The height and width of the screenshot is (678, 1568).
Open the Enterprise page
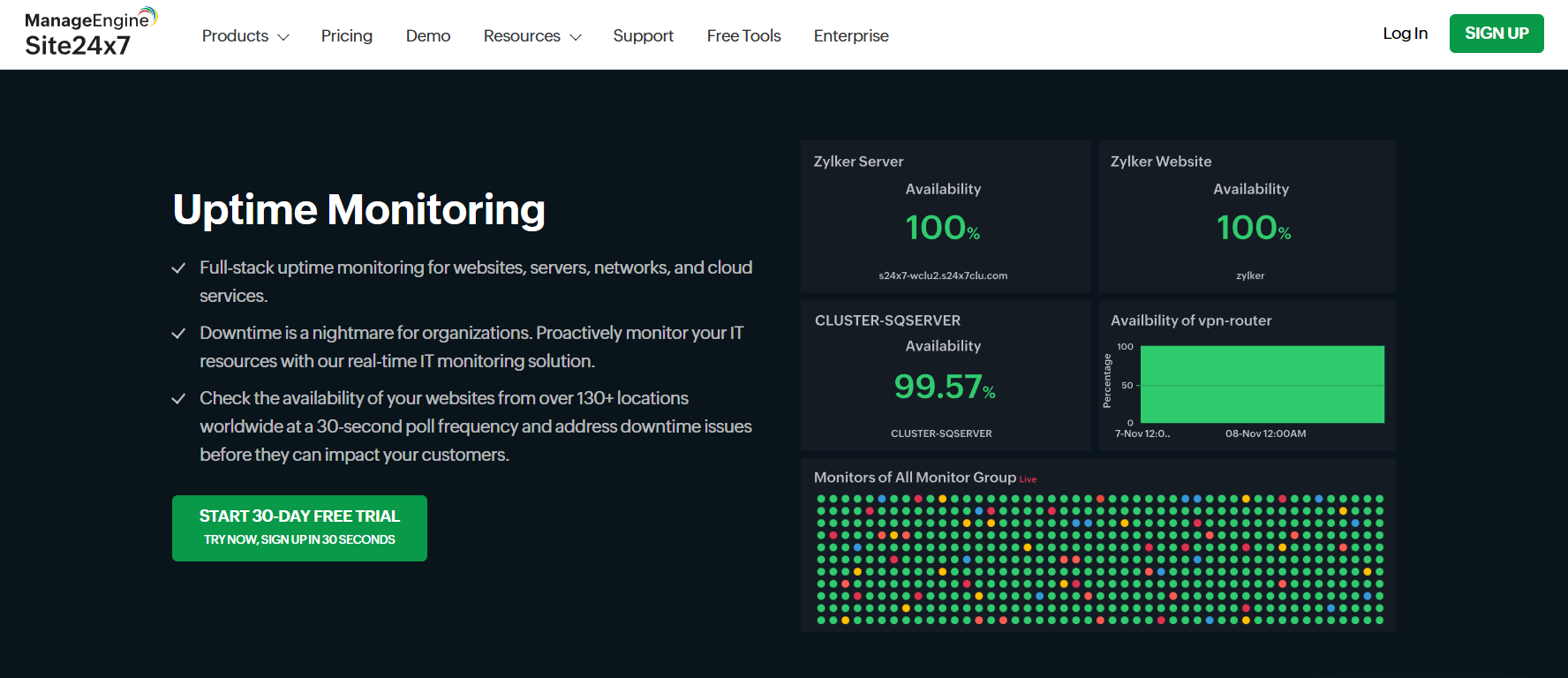851,36
